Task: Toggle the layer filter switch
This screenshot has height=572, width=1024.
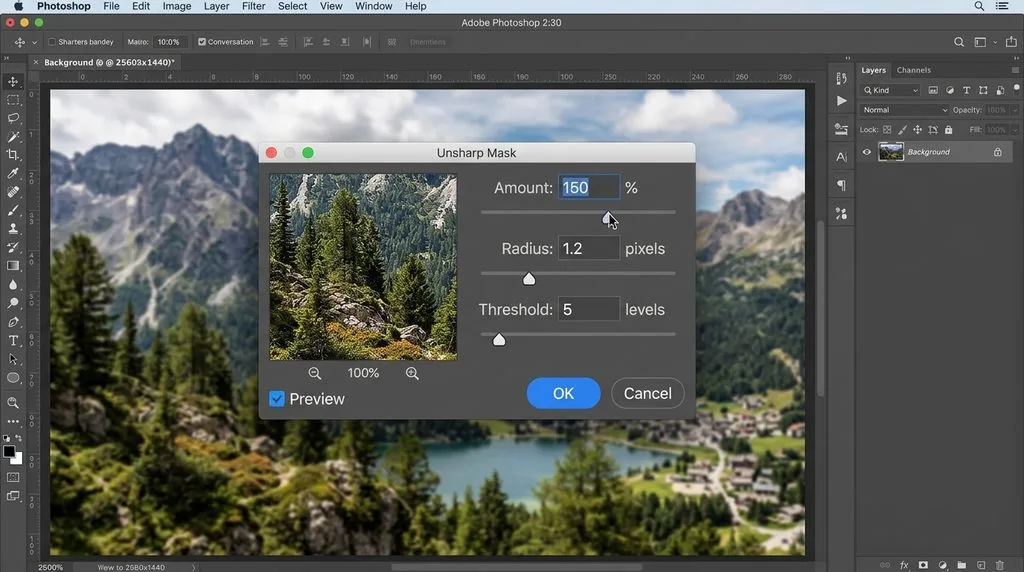Action: (1016, 87)
